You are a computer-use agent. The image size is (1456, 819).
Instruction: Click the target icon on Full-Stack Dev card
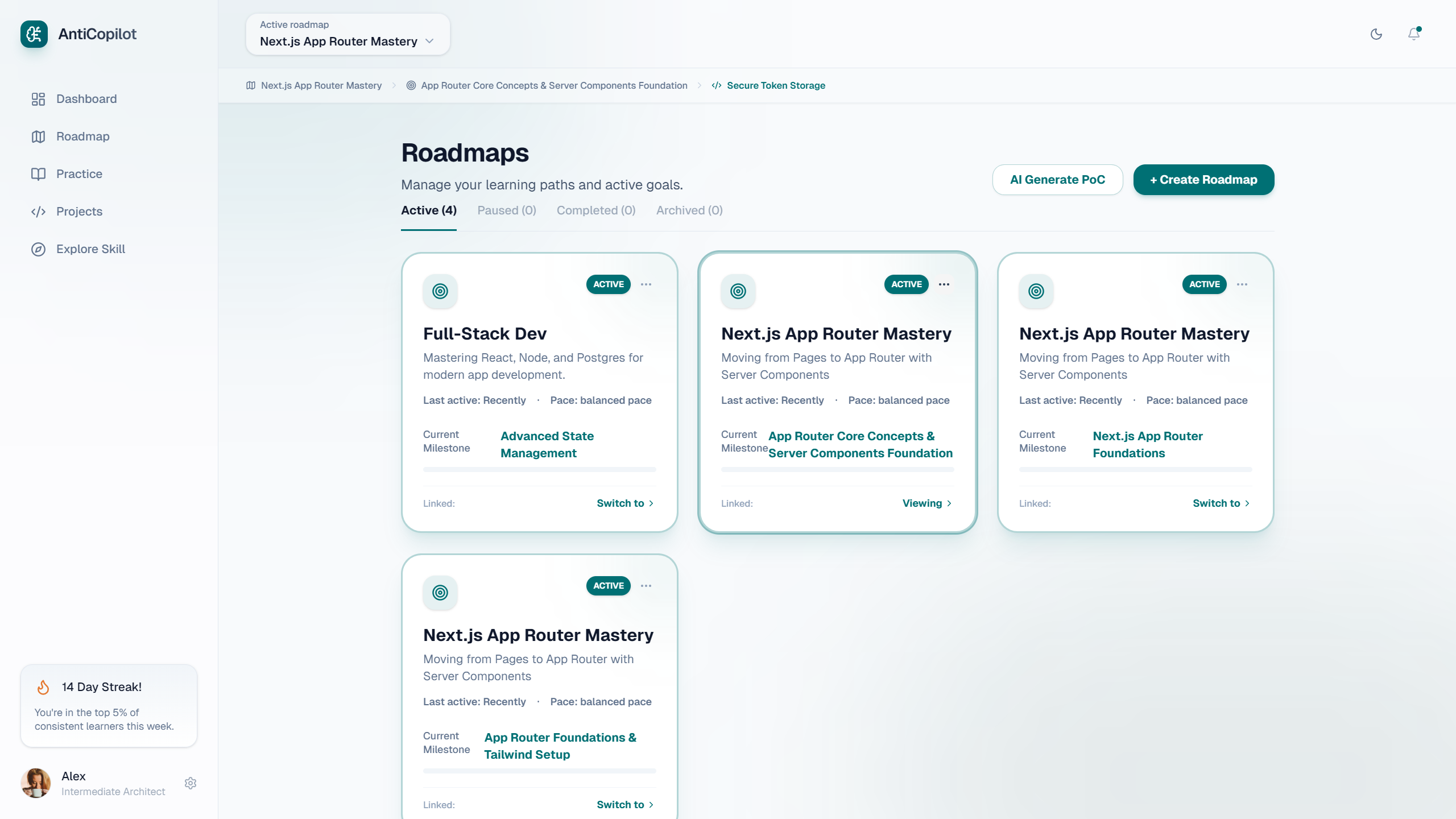tap(440, 291)
